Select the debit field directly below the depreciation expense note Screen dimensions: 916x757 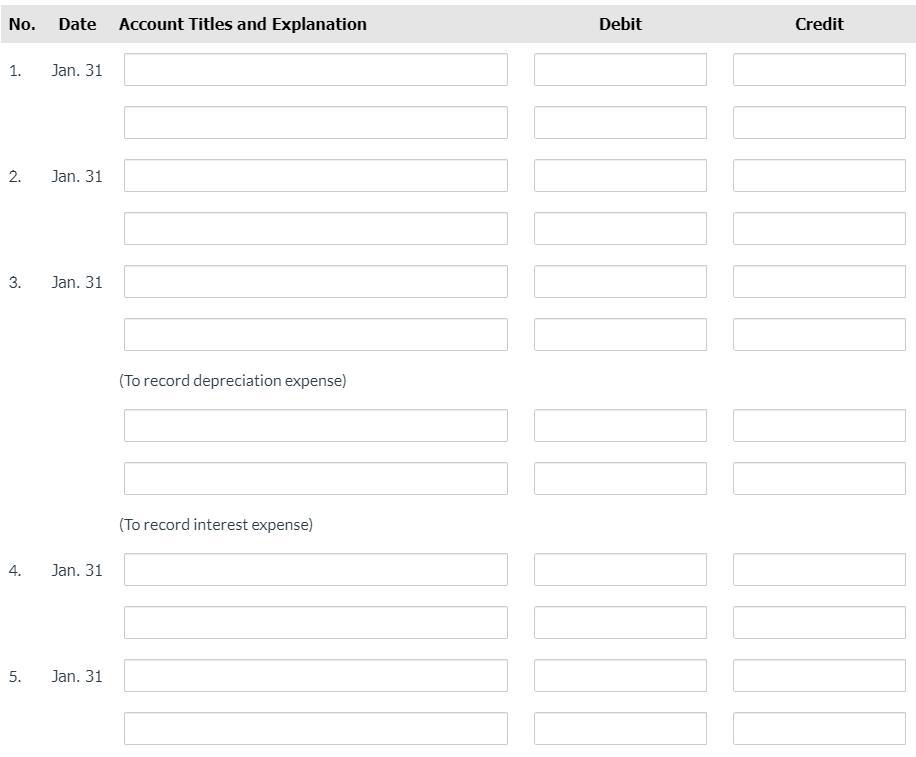[x=620, y=426]
